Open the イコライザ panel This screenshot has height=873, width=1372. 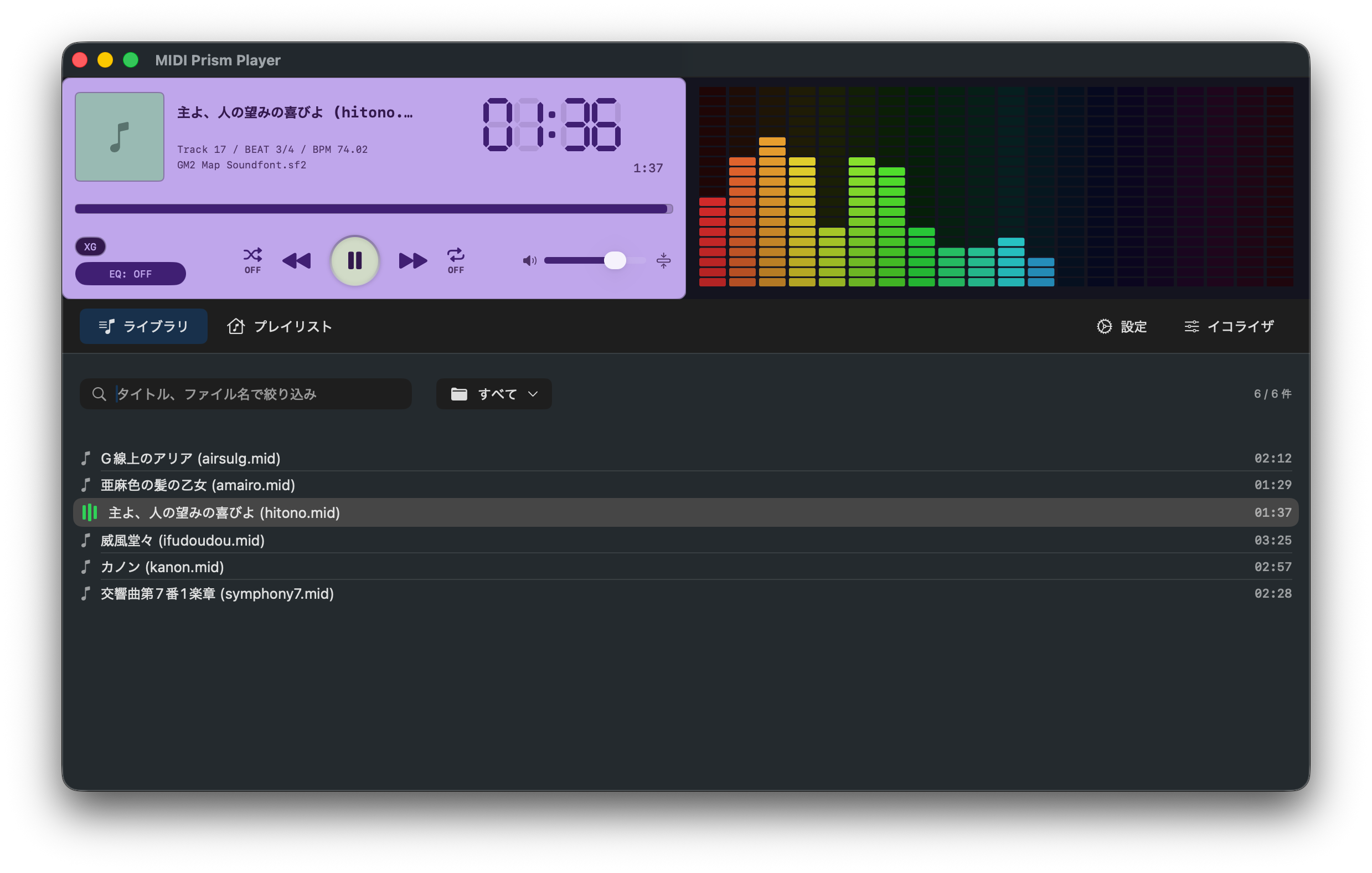(1227, 326)
